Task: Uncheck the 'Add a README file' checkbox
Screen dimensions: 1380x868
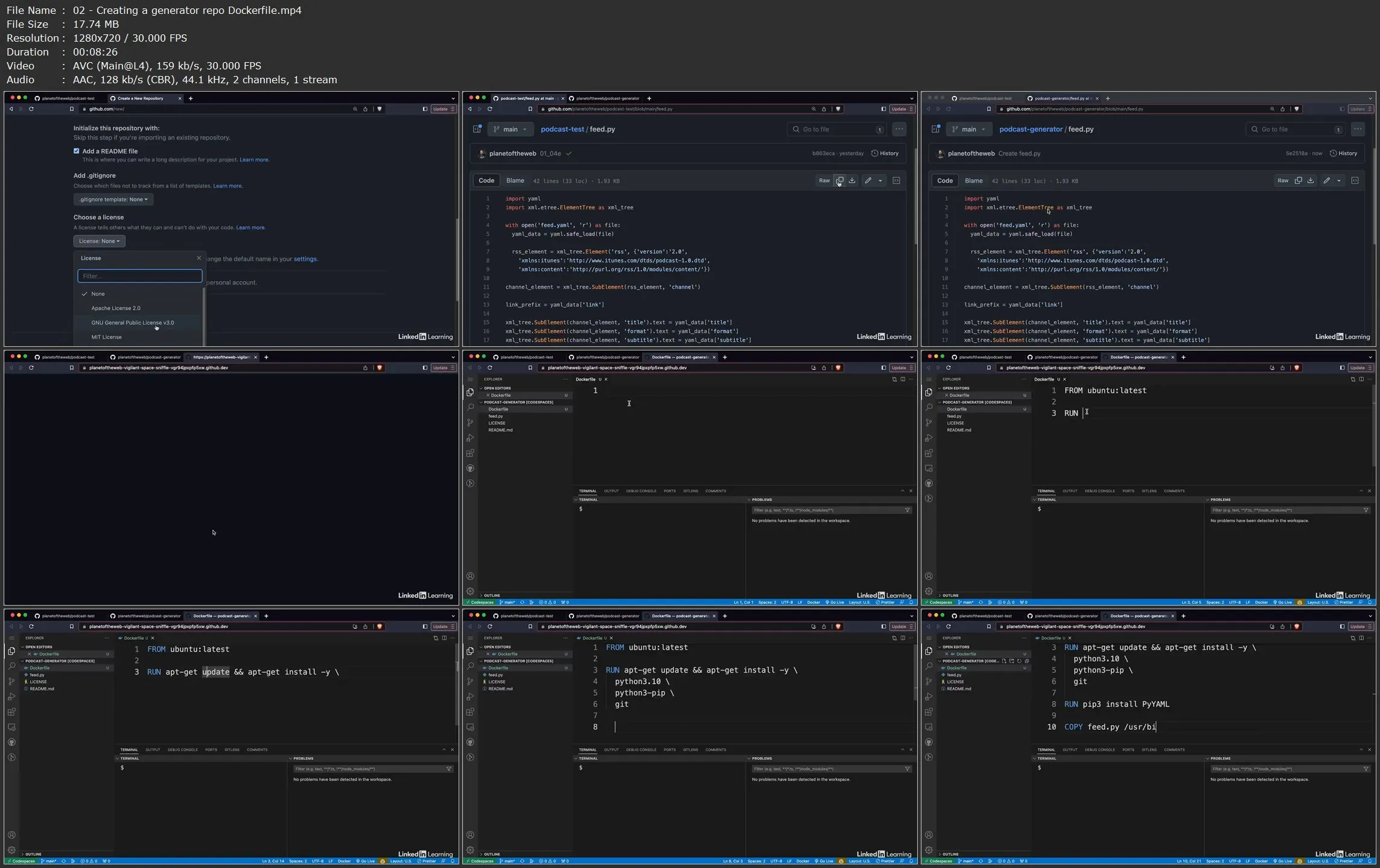Action: [x=77, y=151]
